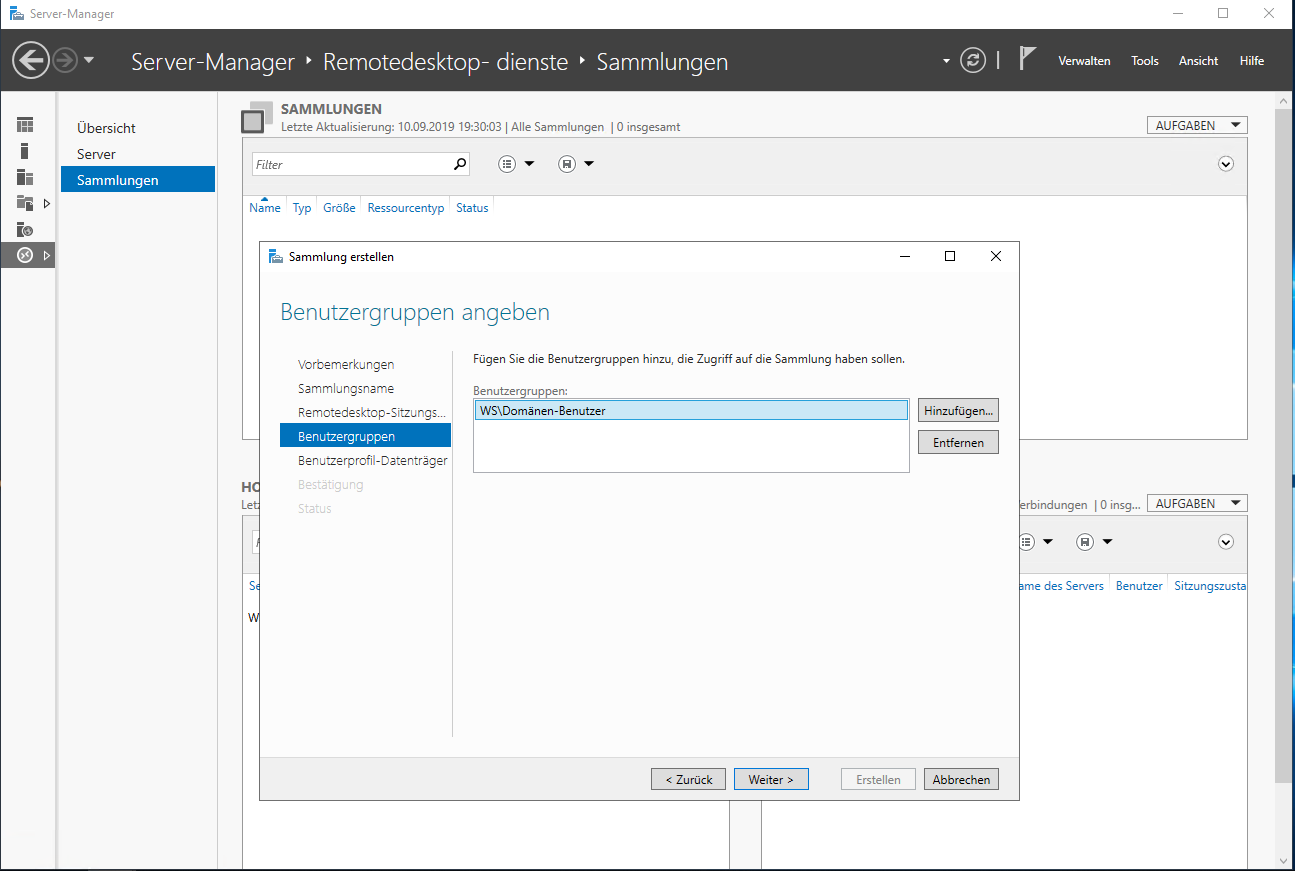Open the navigation history dropdown arrow

click(89, 61)
